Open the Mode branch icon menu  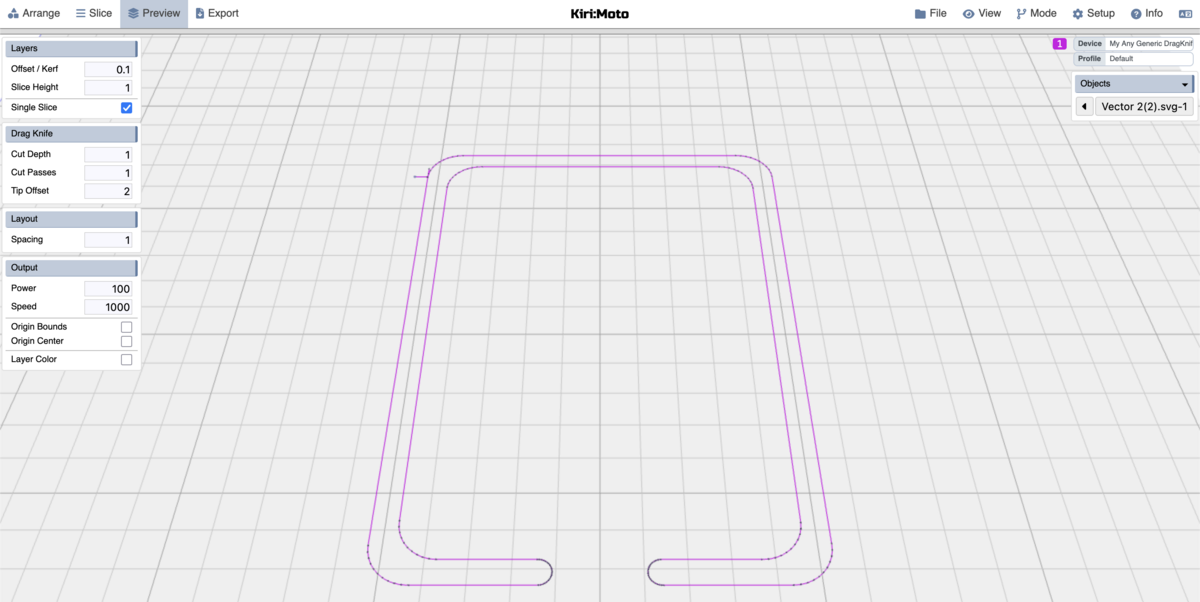click(x=1021, y=14)
